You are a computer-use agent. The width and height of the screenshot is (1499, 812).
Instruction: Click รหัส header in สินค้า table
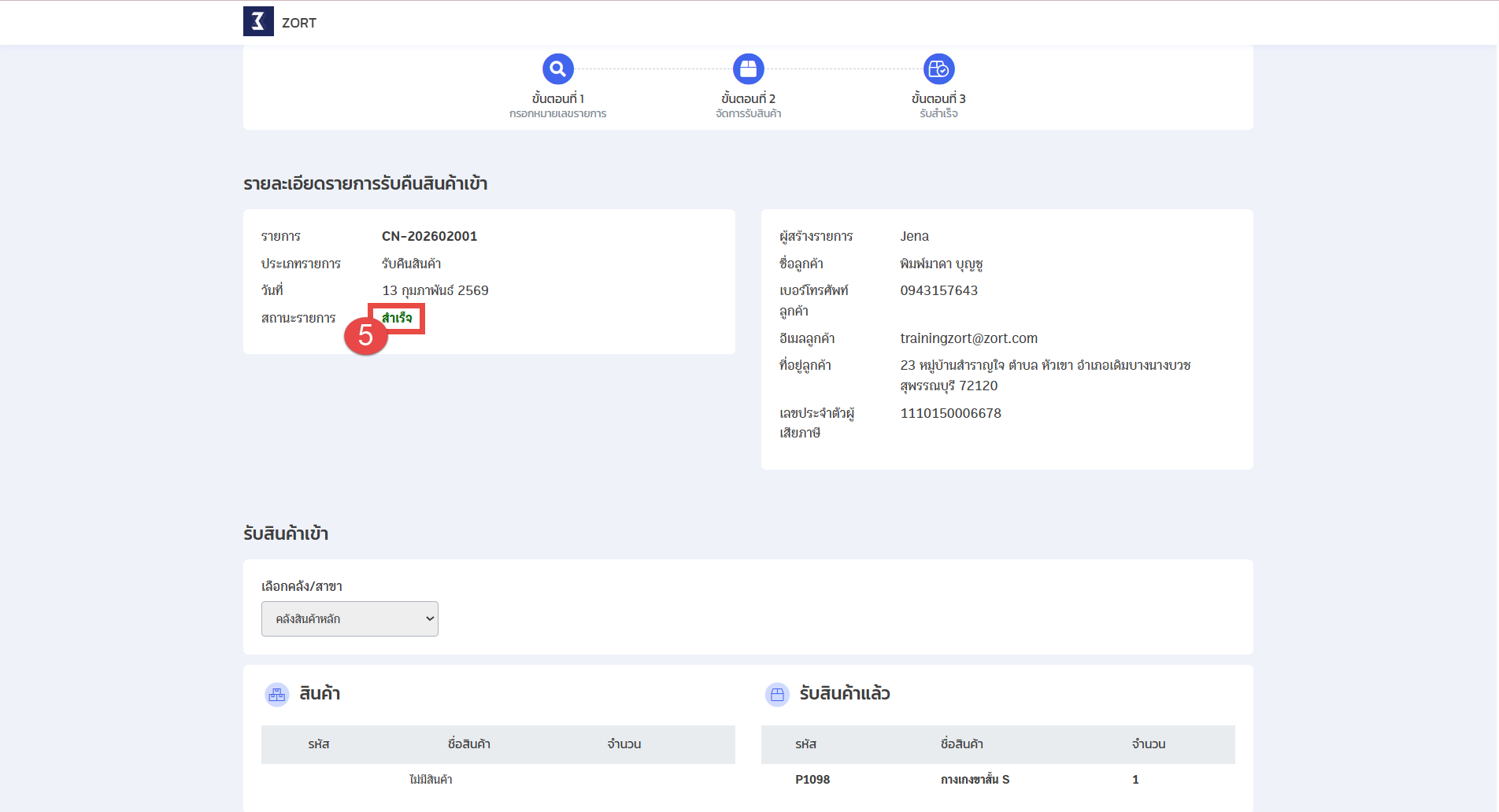pyautogui.click(x=319, y=744)
